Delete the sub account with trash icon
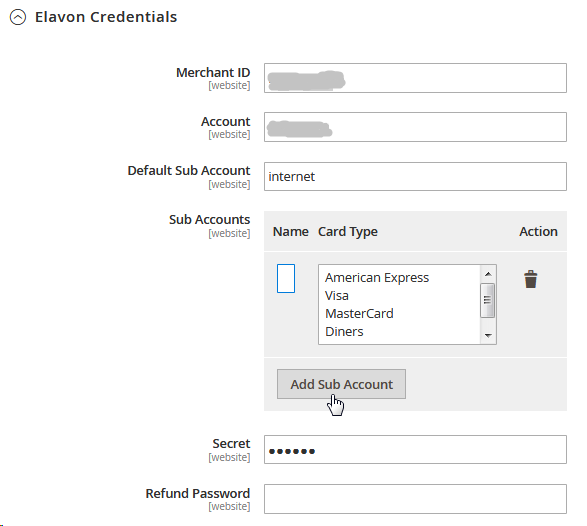 pos(530,279)
